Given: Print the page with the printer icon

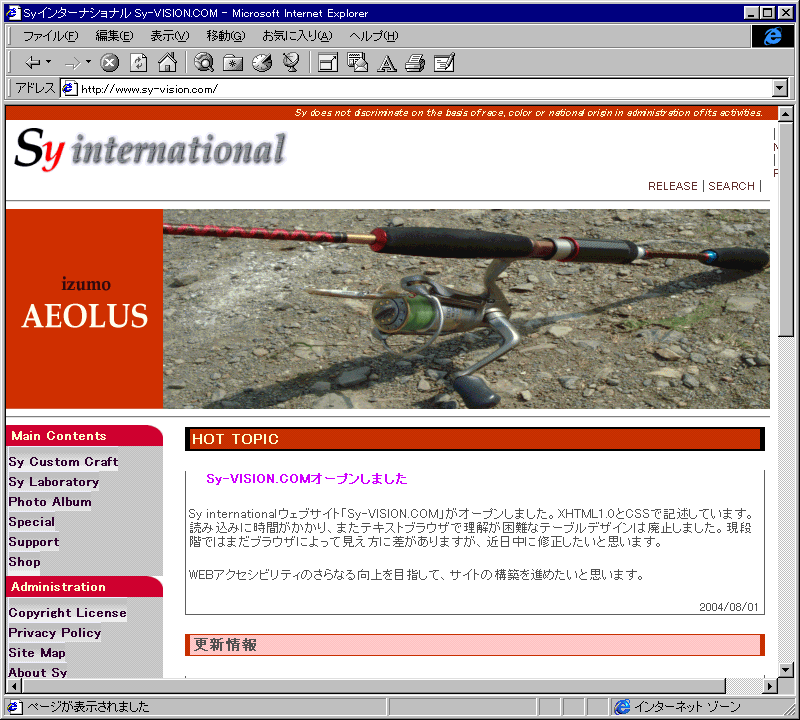Looking at the screenshot, I should coord(415,63).
